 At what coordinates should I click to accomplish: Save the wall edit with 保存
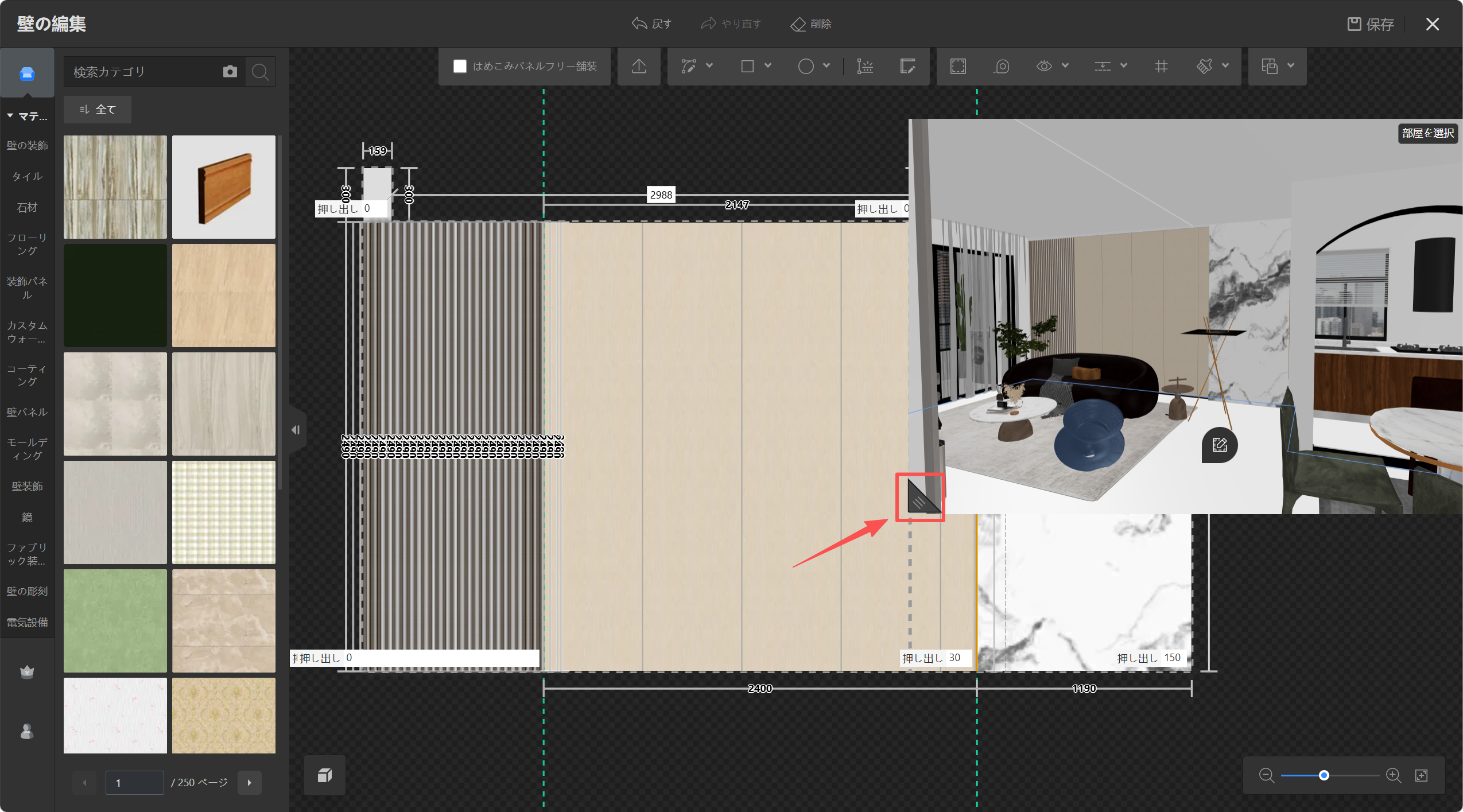point(1371,24)
